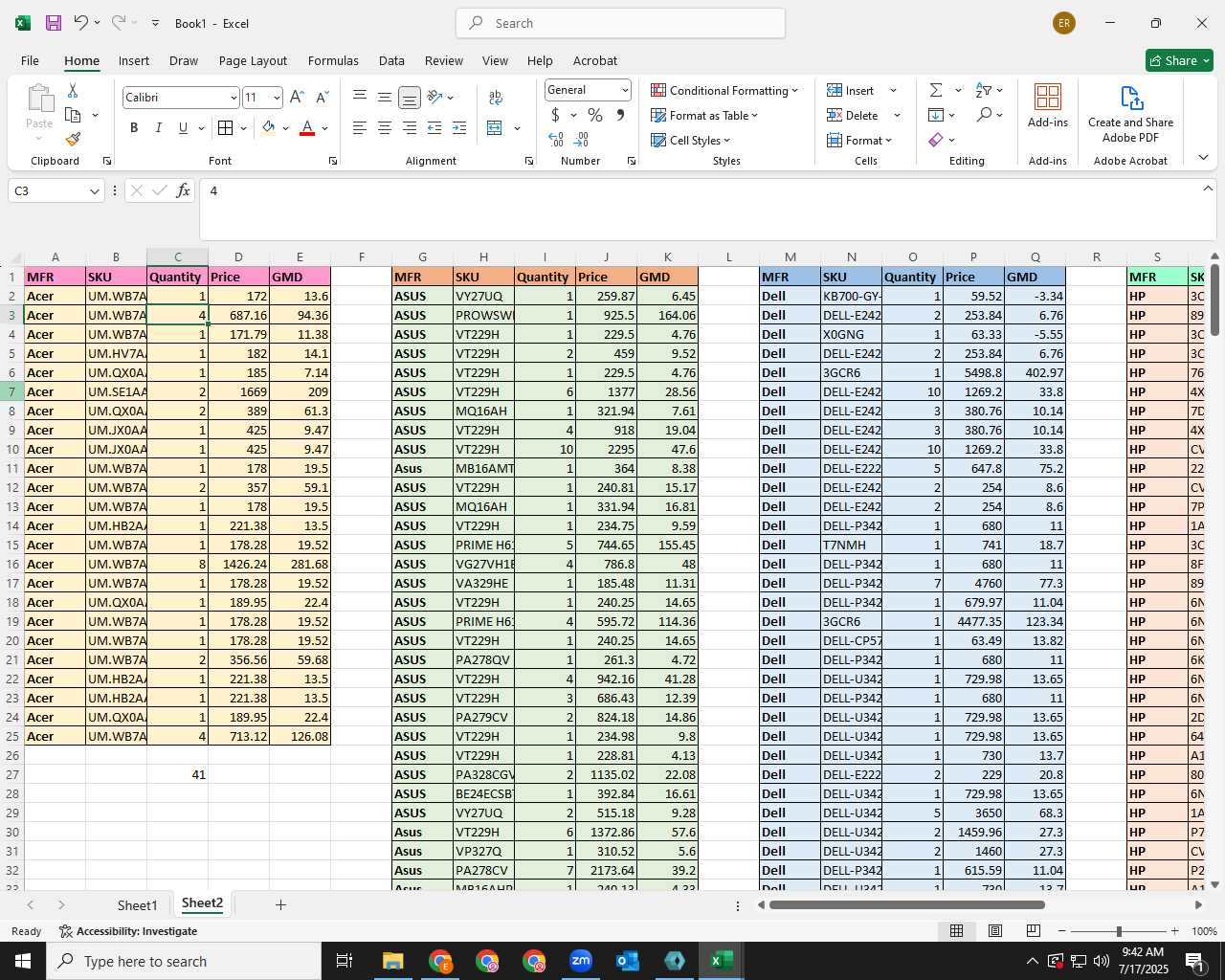The image size is (1225, 980).
Task: Click the Insert cells button
Action: 851,91
